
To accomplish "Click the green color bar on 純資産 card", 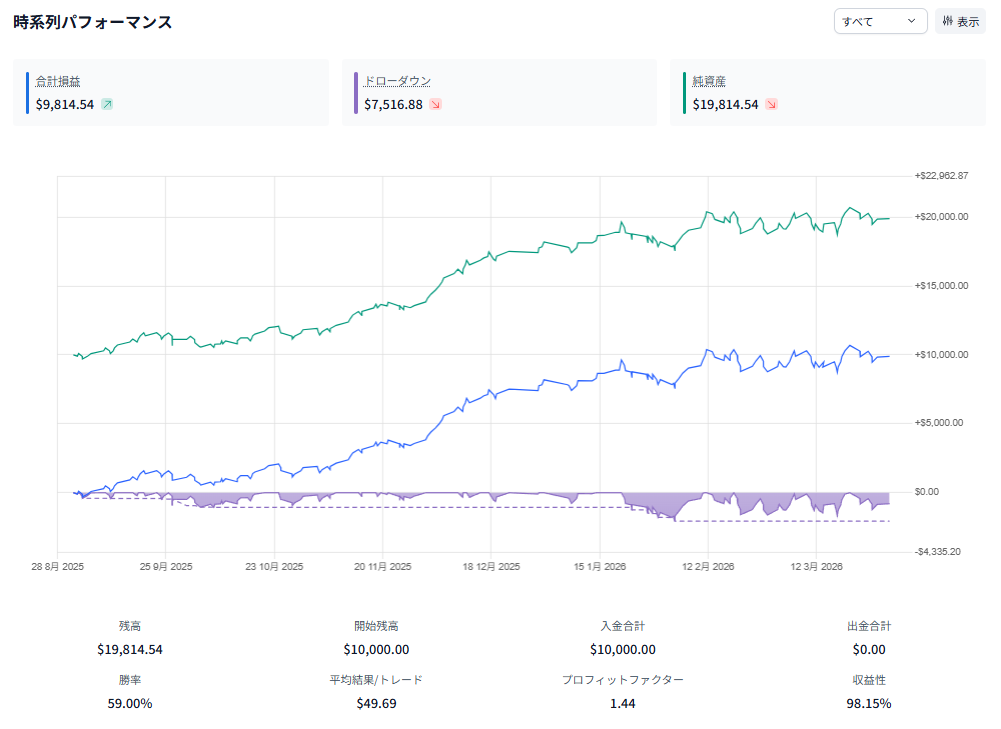I will click(x=684, y=92).
